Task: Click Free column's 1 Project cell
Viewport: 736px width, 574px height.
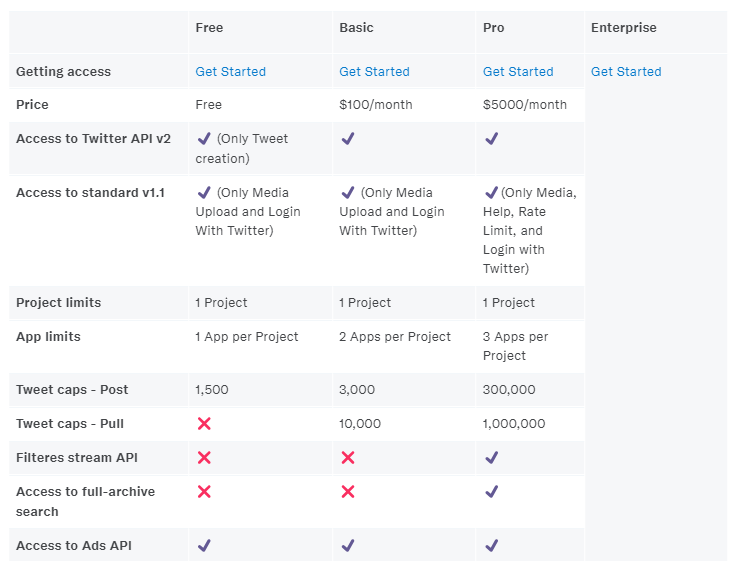Action: [221, 302]
